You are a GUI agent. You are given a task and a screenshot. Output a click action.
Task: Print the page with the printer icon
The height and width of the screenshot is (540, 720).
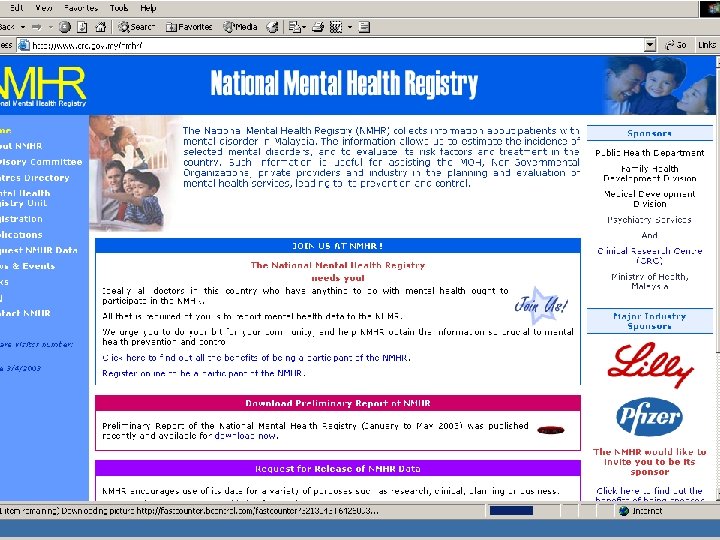click(318, 27)
